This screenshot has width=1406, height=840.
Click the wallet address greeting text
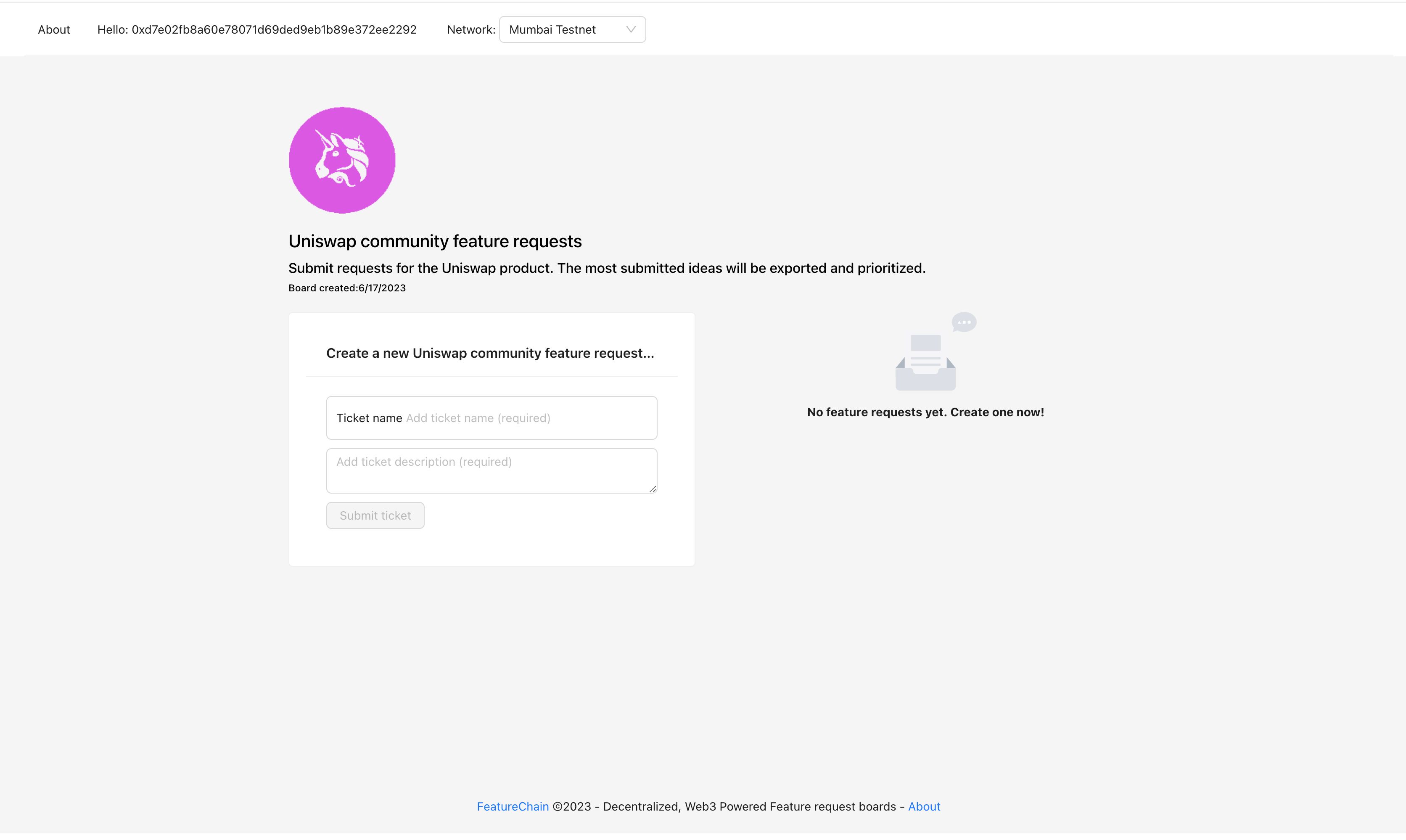pos(257,29)
